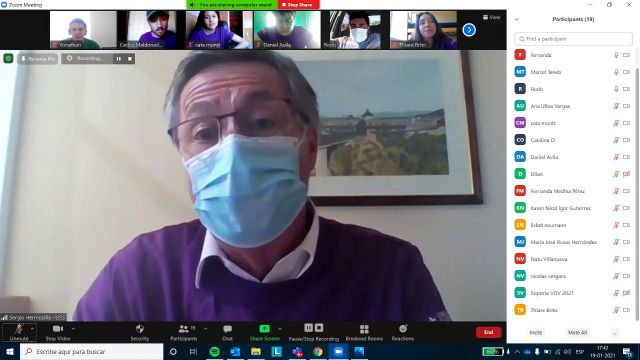This screenshot has height=360, width=640.
Task: Open File Explorer from the taskbar
Action: (256, 351)
